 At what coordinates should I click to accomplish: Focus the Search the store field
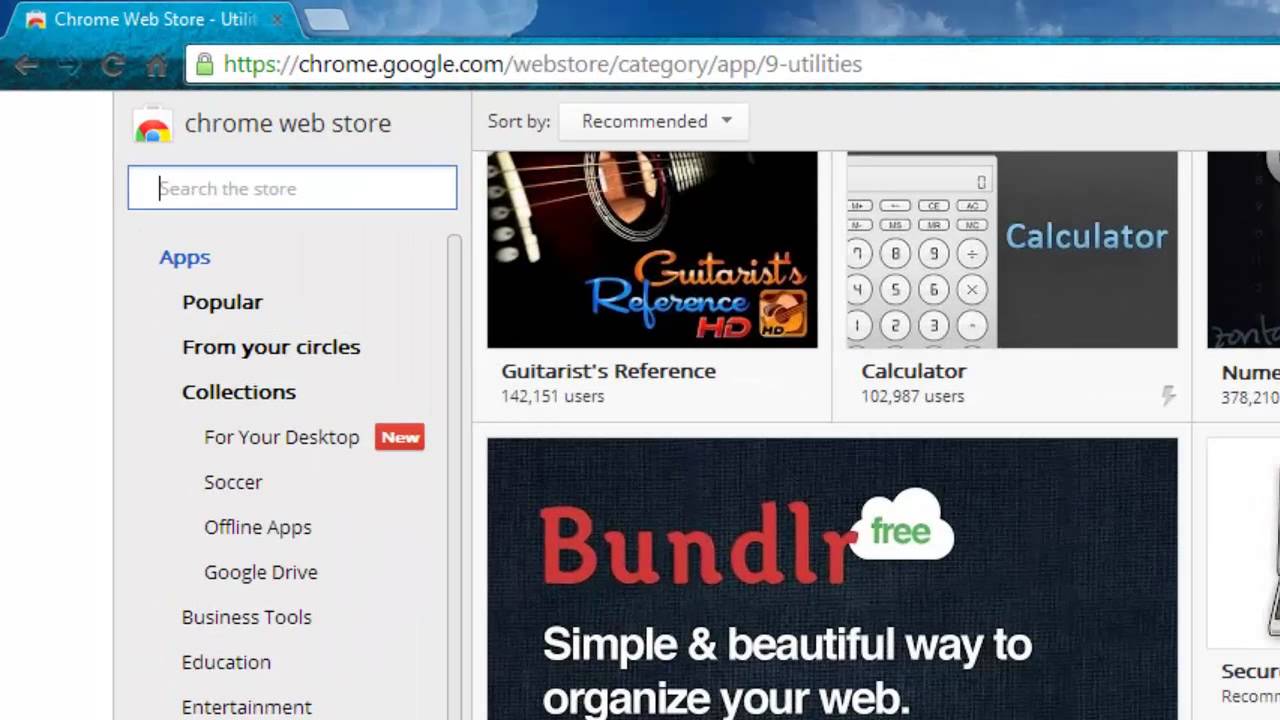coord(292,188)
